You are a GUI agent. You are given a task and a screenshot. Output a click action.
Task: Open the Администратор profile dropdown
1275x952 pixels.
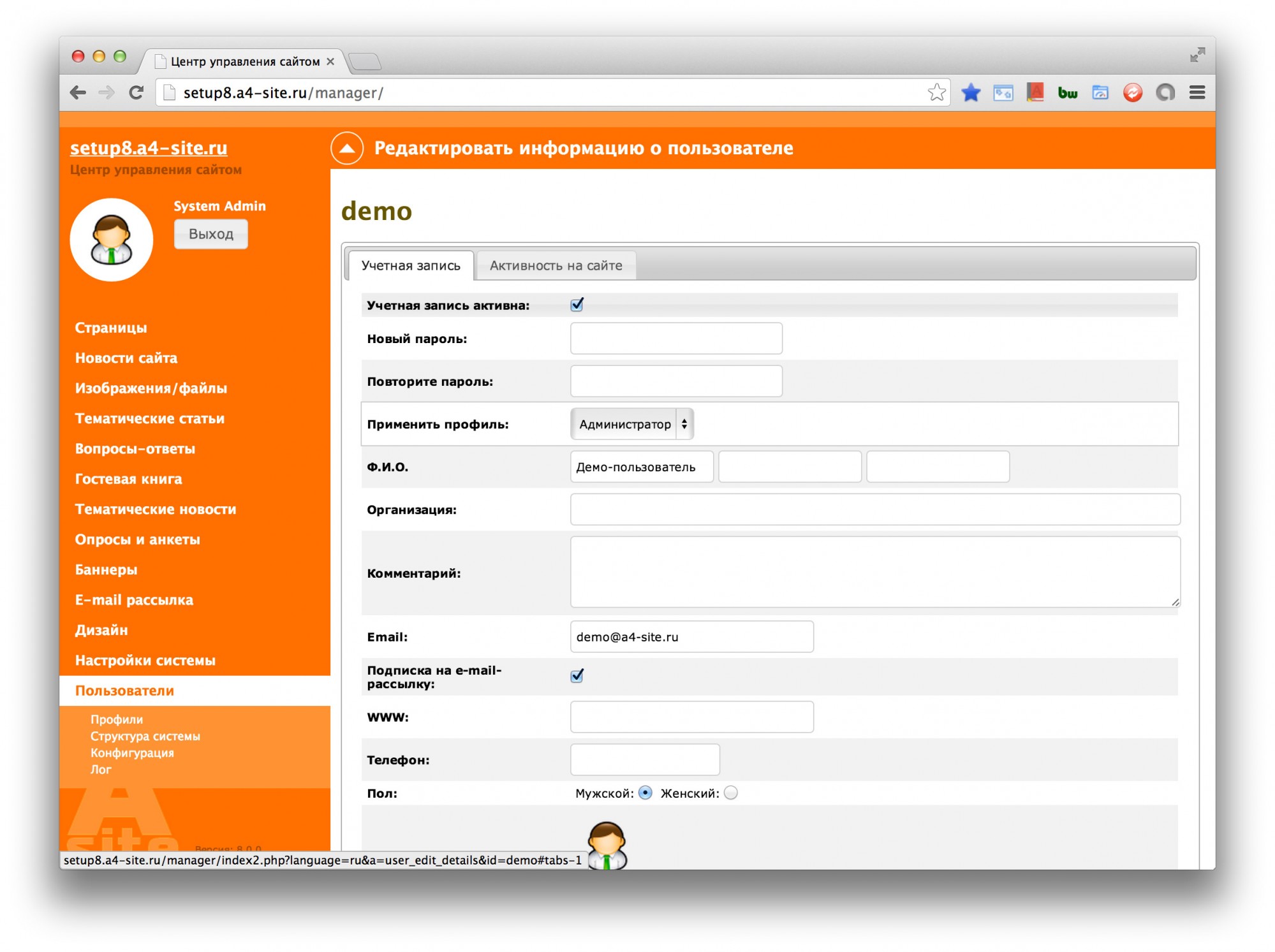pos(631,424)
